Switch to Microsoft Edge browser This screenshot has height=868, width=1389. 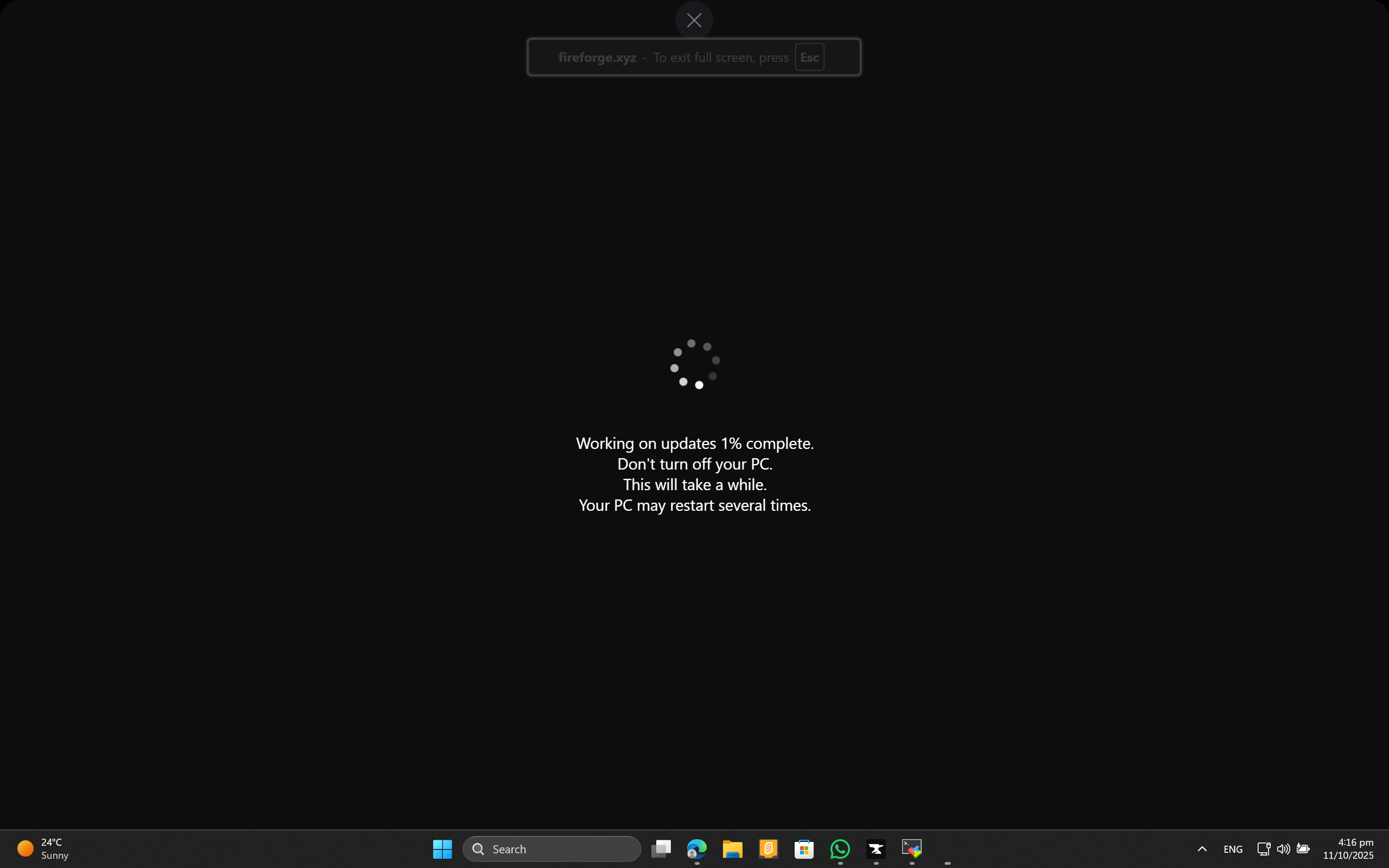[697, 848]
